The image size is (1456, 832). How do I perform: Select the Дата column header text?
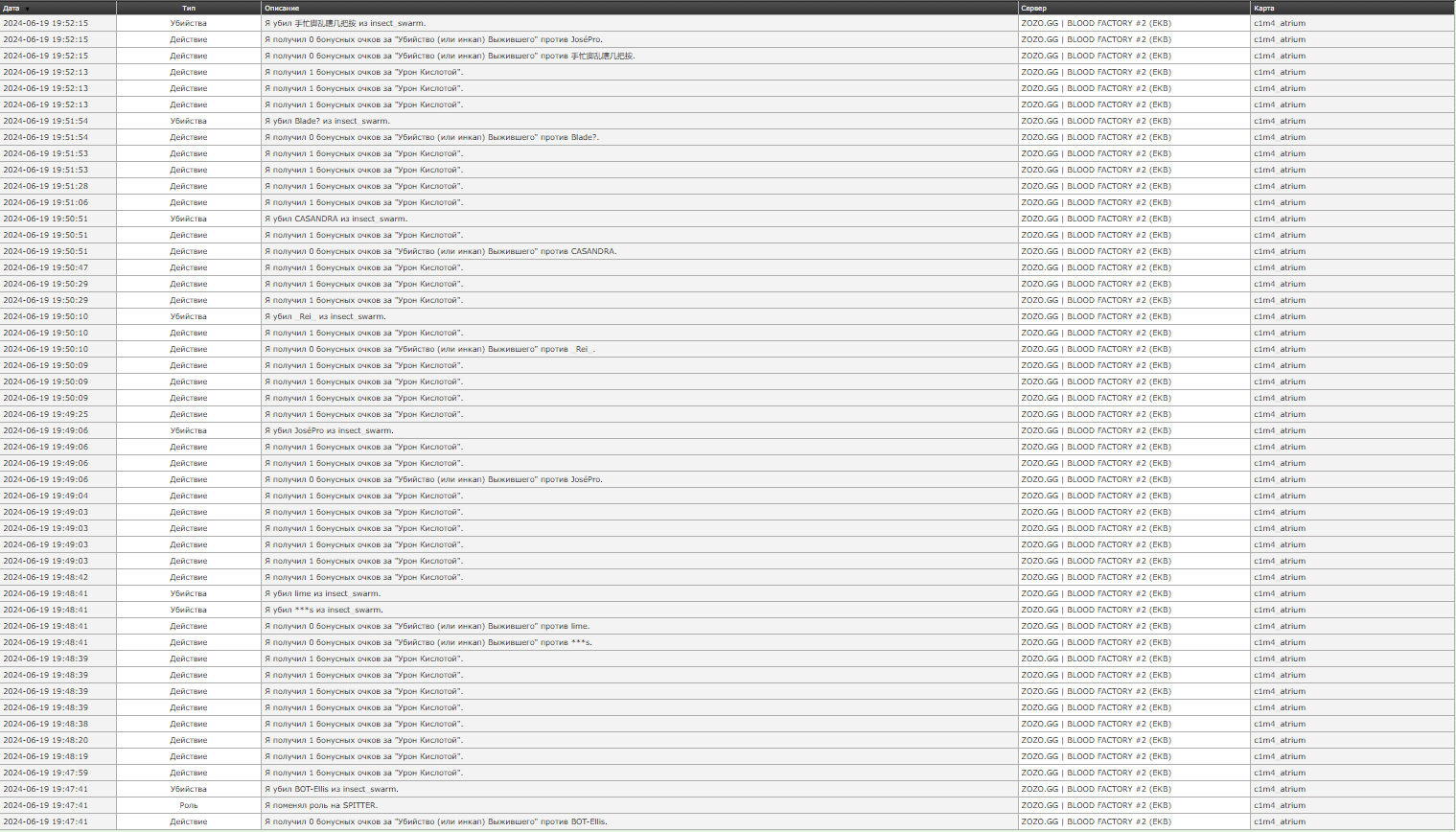coord(11,8)
